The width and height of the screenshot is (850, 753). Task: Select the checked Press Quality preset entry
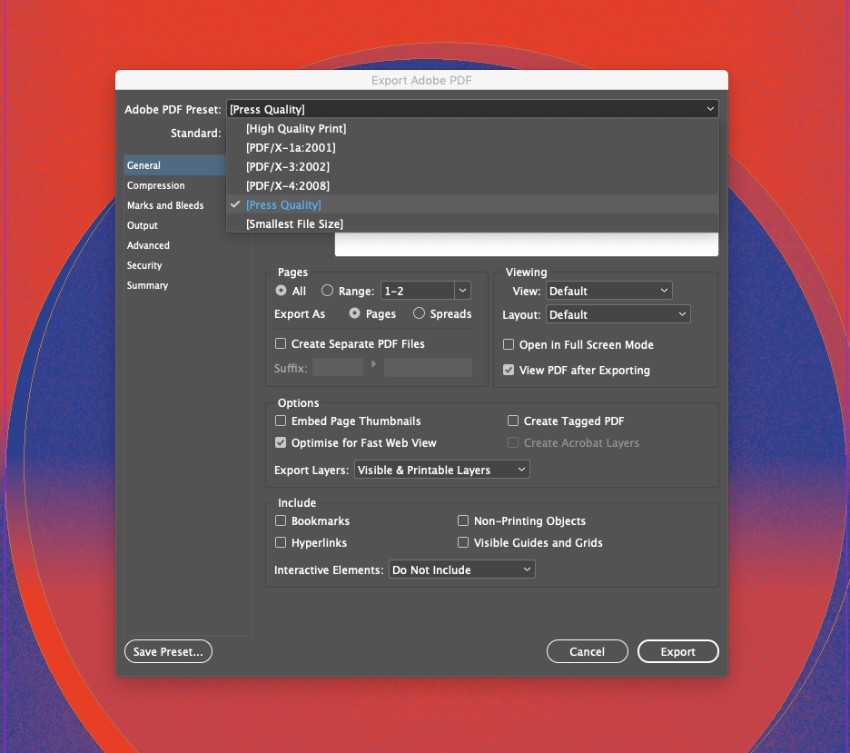click(472, 205)
